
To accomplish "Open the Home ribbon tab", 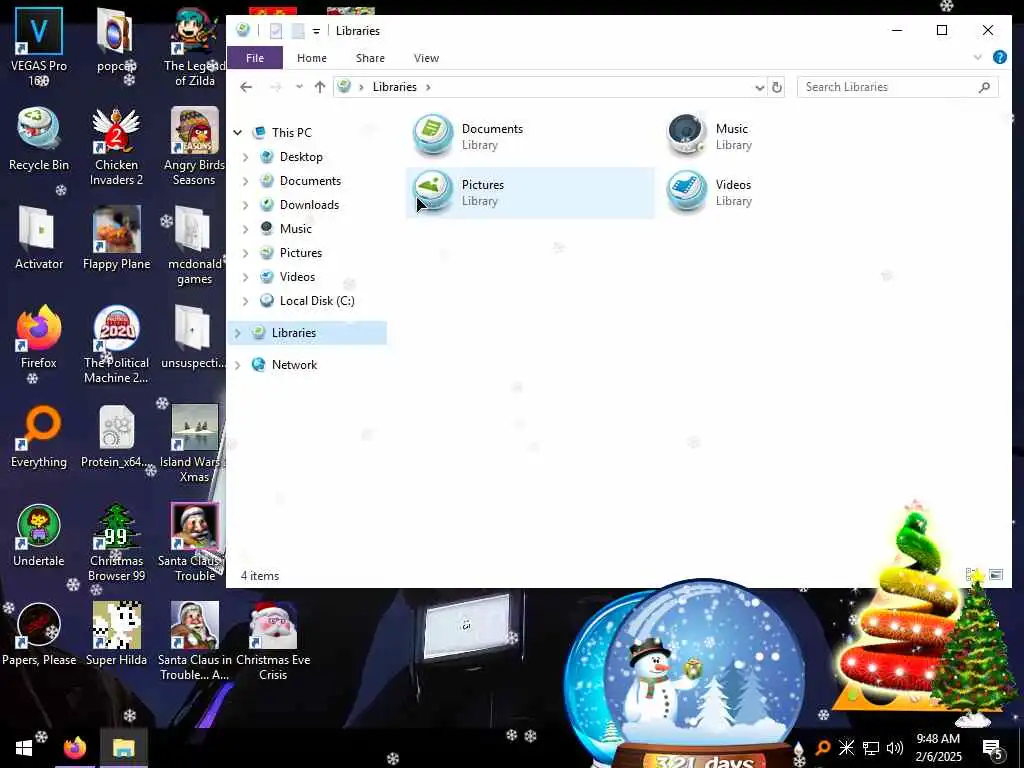I will (x=312, y=57).
